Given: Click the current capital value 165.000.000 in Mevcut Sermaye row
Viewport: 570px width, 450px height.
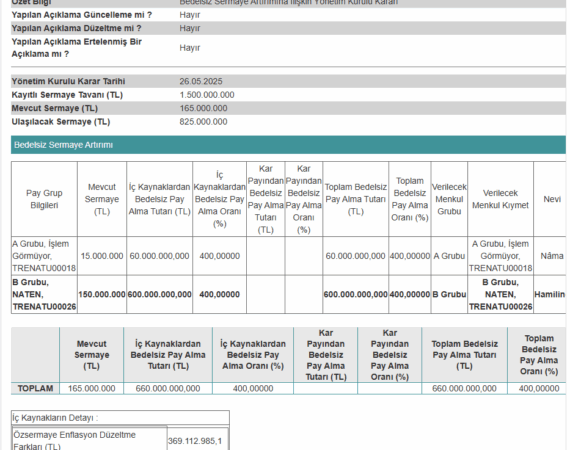Looking at the screenshot, I should [x=203, y=108].
